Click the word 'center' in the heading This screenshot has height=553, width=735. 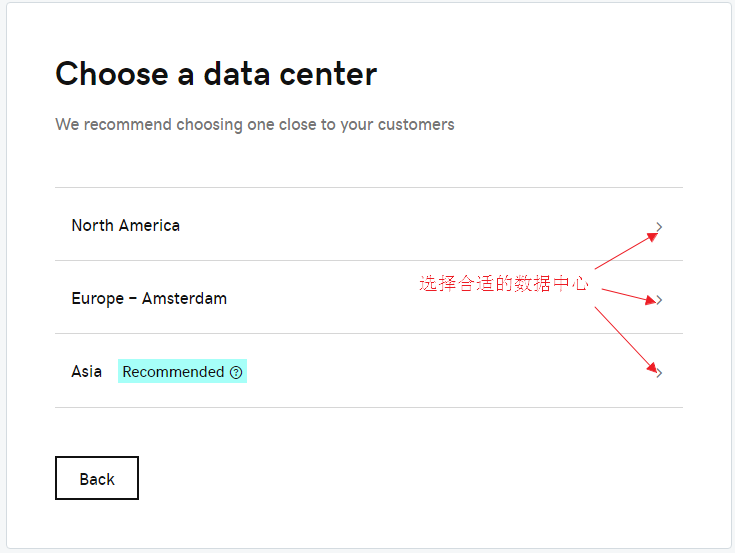click(328, 75)
